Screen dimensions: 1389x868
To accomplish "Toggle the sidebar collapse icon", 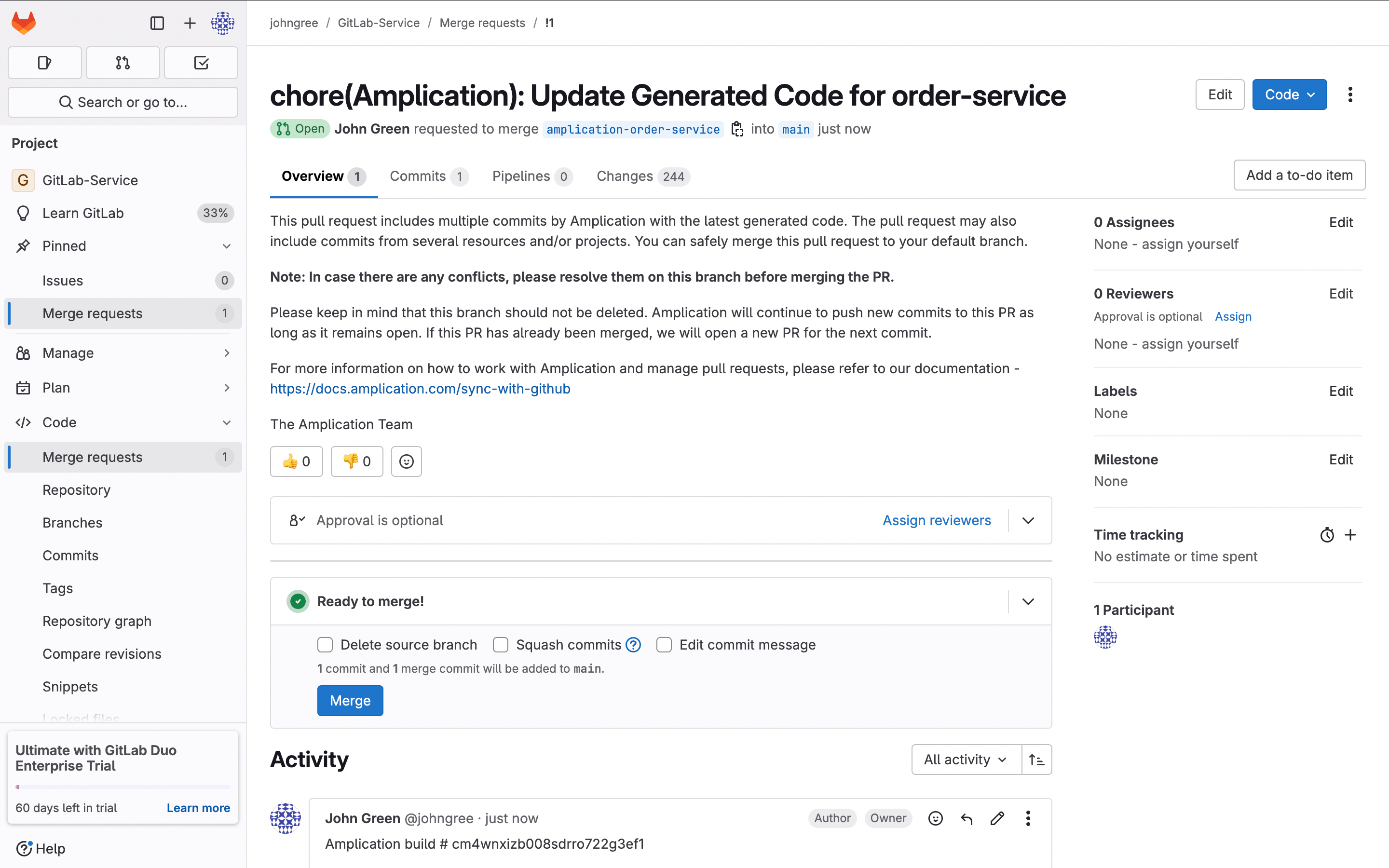I will 157,23.
